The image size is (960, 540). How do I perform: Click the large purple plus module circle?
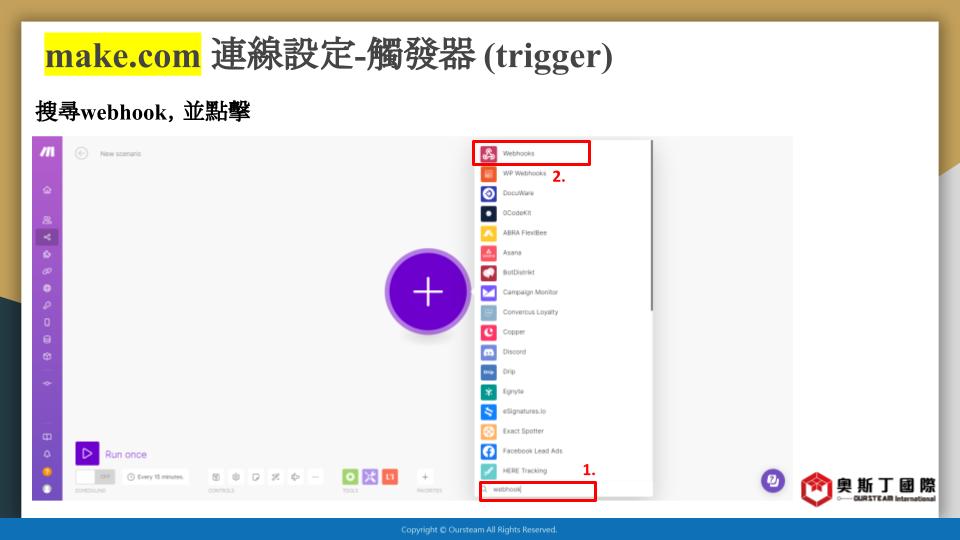click(428, 291)
